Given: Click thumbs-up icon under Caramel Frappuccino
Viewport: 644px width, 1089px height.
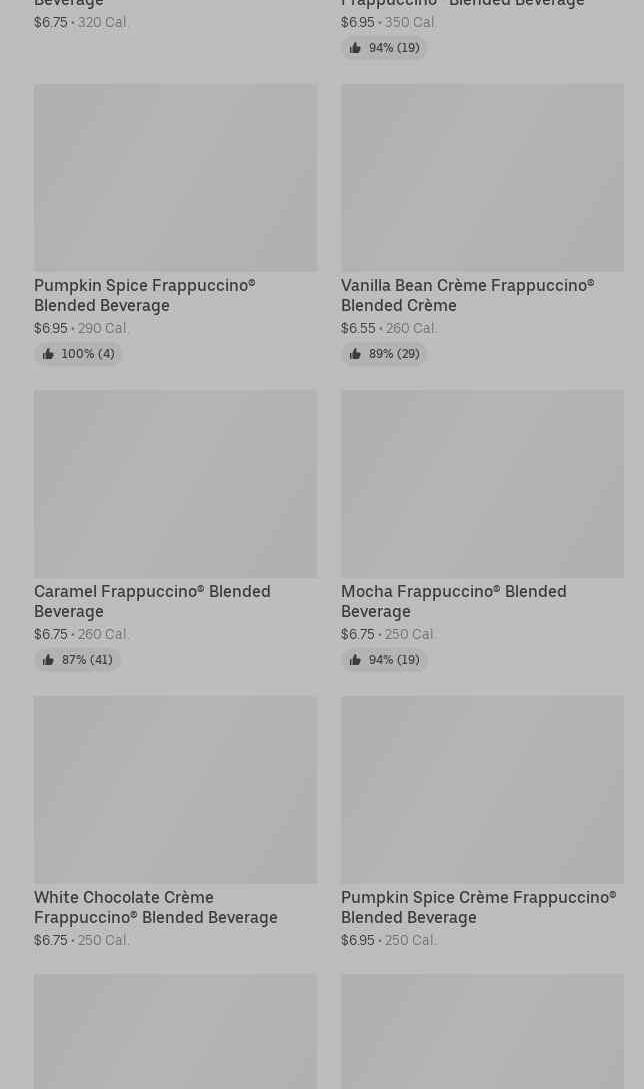Looking at the screenshot, I should (48, 660).
